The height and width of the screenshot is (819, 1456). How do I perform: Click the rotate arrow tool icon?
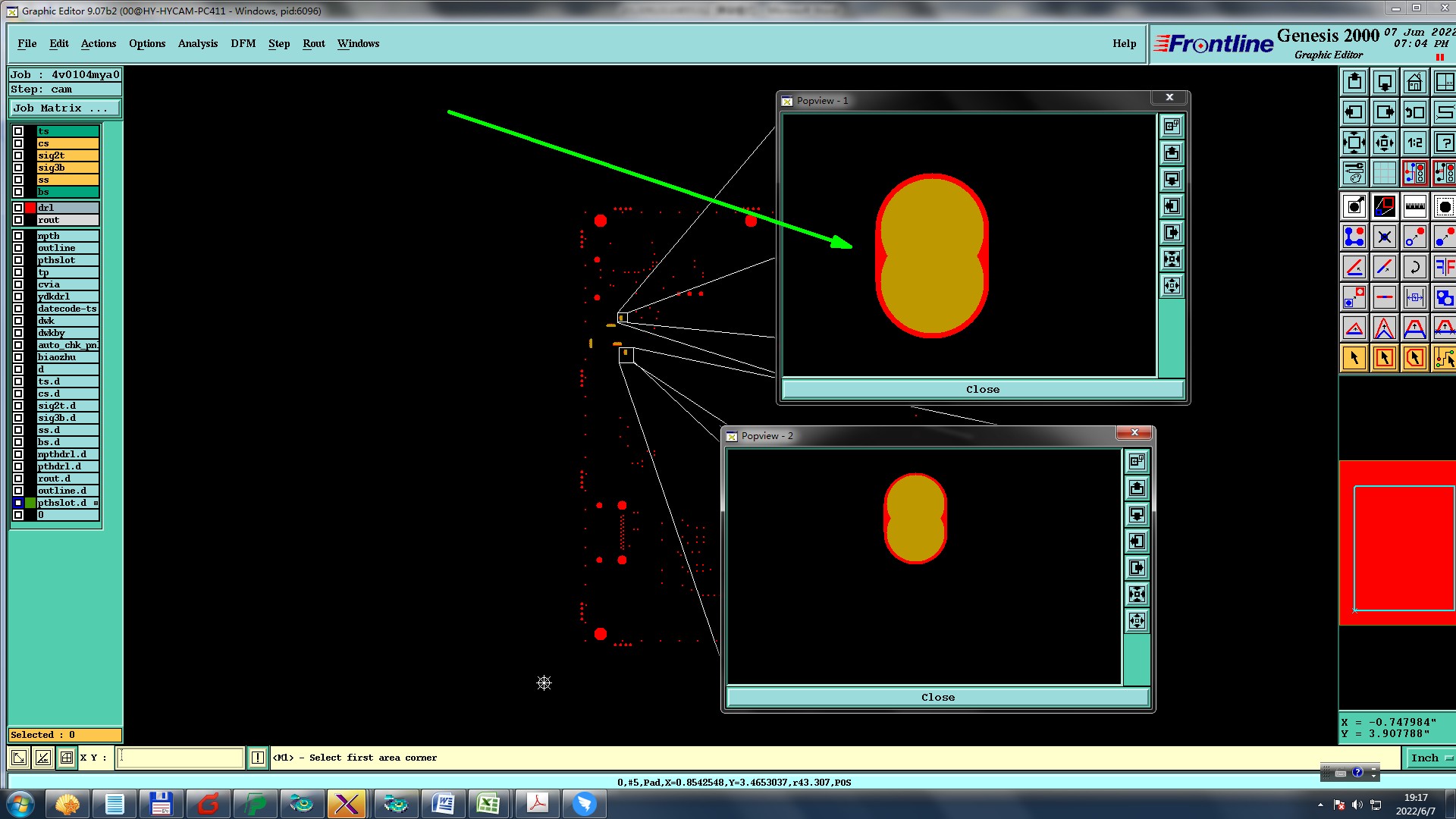[x=1414, y=267]
